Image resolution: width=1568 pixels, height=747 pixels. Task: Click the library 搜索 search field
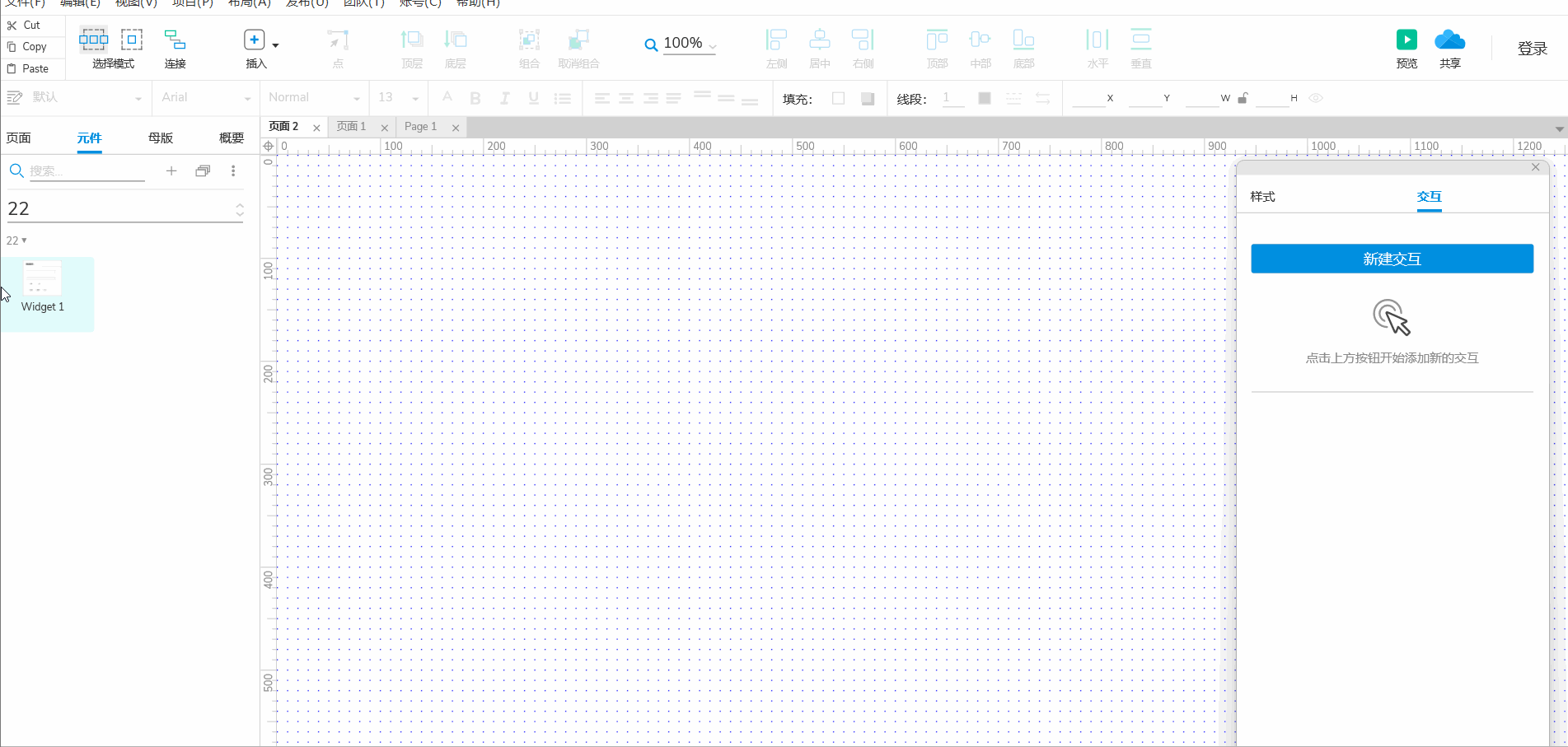(87, 171)
